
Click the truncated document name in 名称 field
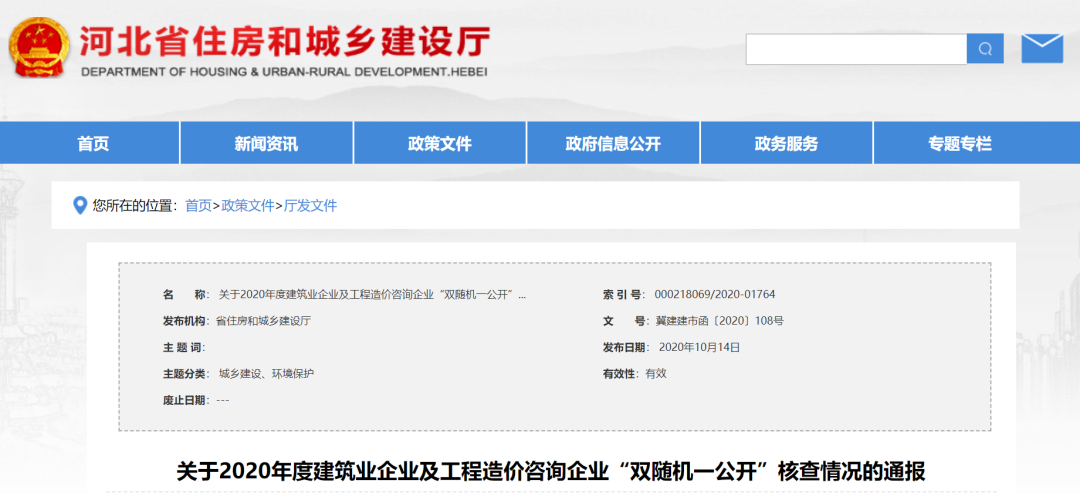pos(371,295)
